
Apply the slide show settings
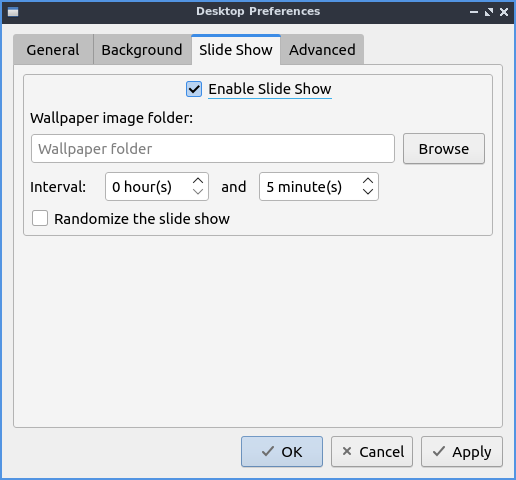(x=462, y=452)
